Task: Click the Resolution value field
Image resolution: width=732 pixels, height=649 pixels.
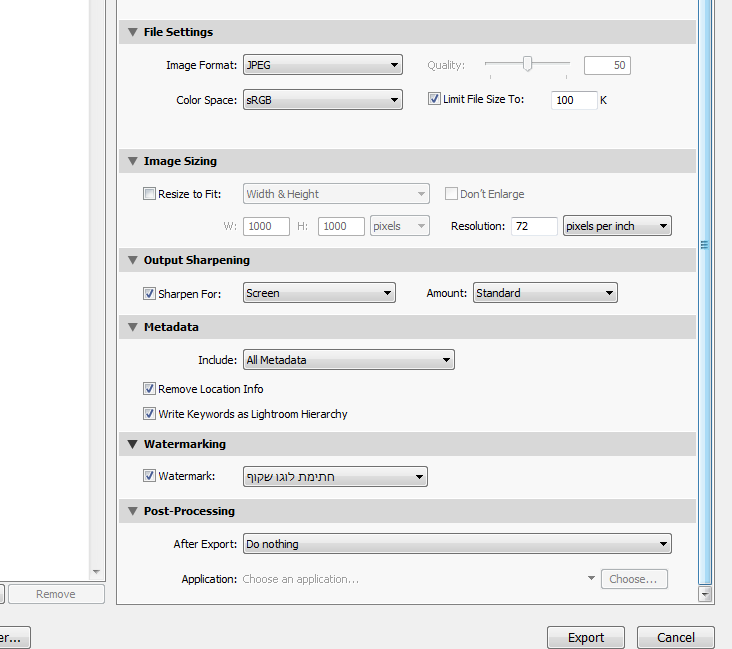Action: pos(534,226)
